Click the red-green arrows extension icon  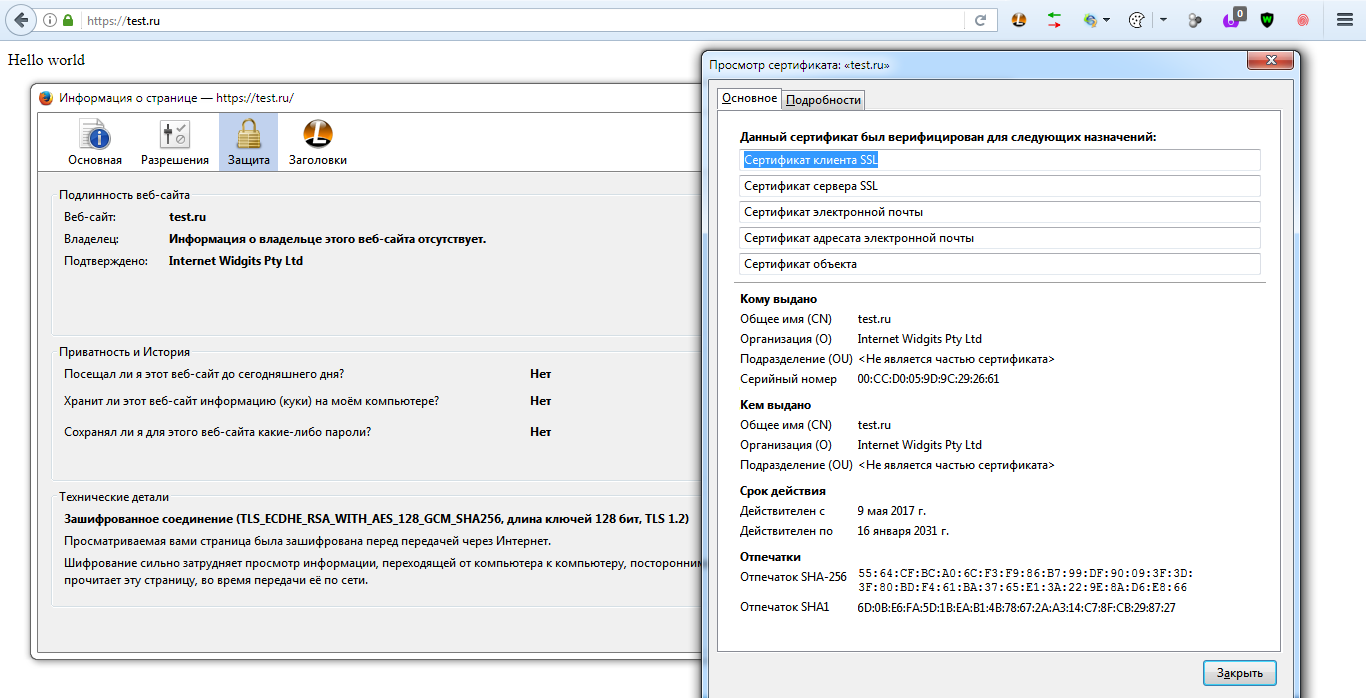coord(1054,20)
